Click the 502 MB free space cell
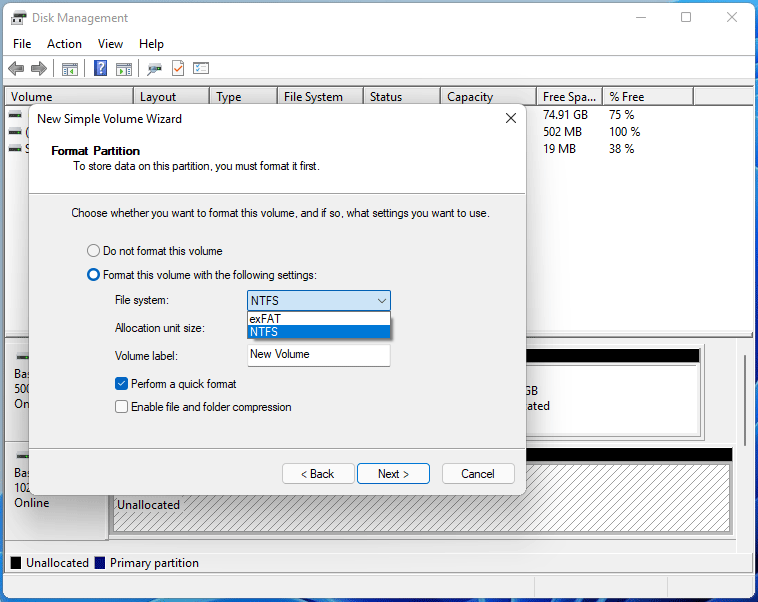 click(x=562, y=132)
